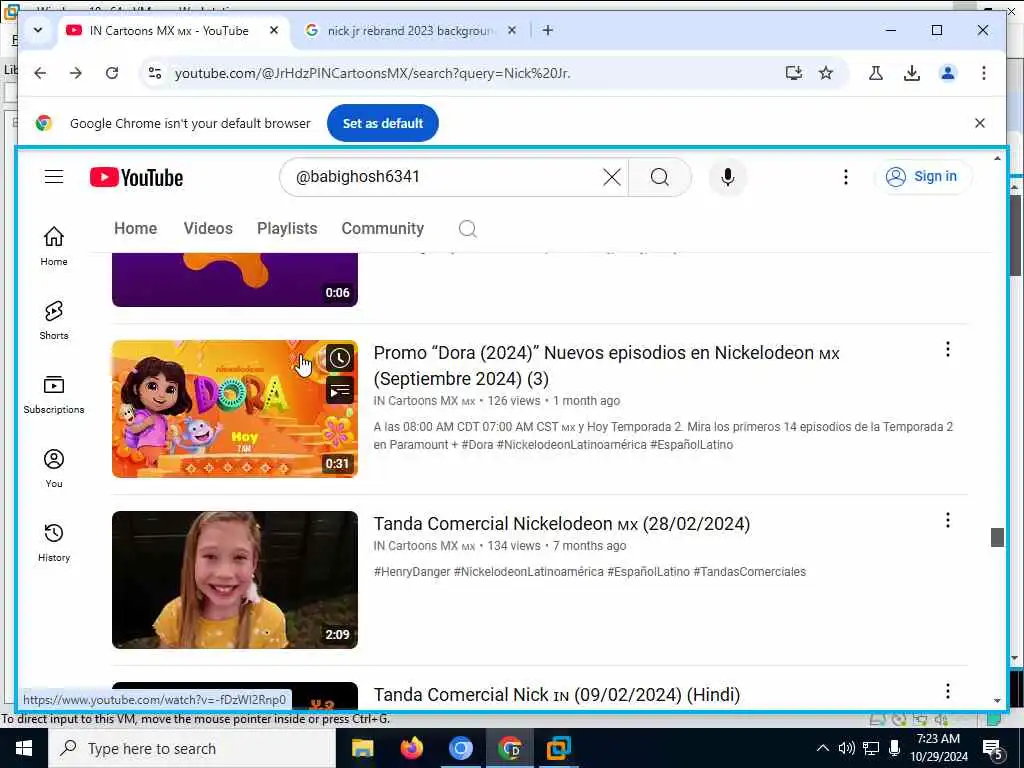View site information icon in address bar
The image size is (1024, 768).
[155, 73]
